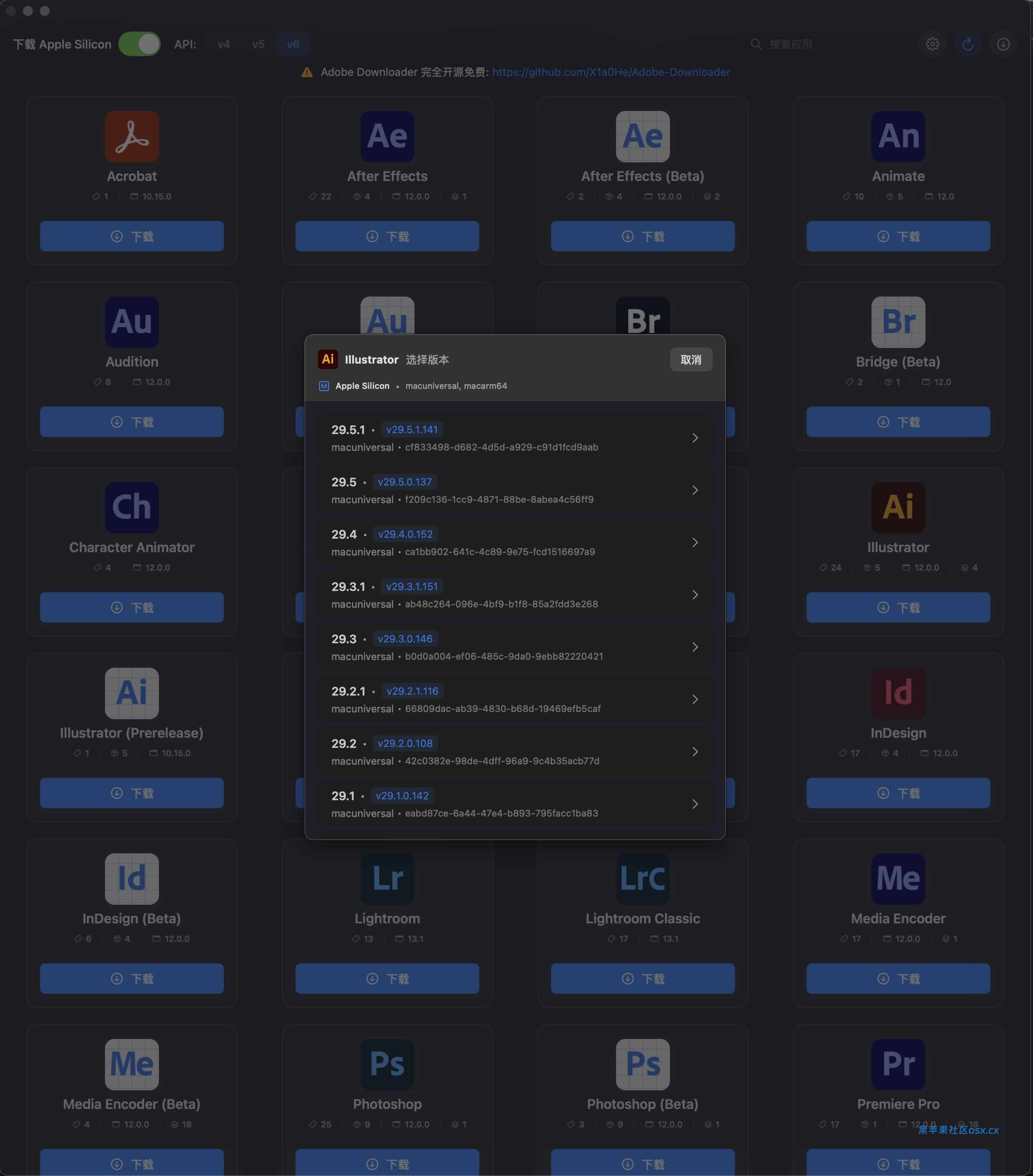This screenshot has width=1033, height=1176.
Task: Click the refresh icon in the toolbar
Action: [x=968, y=44]
